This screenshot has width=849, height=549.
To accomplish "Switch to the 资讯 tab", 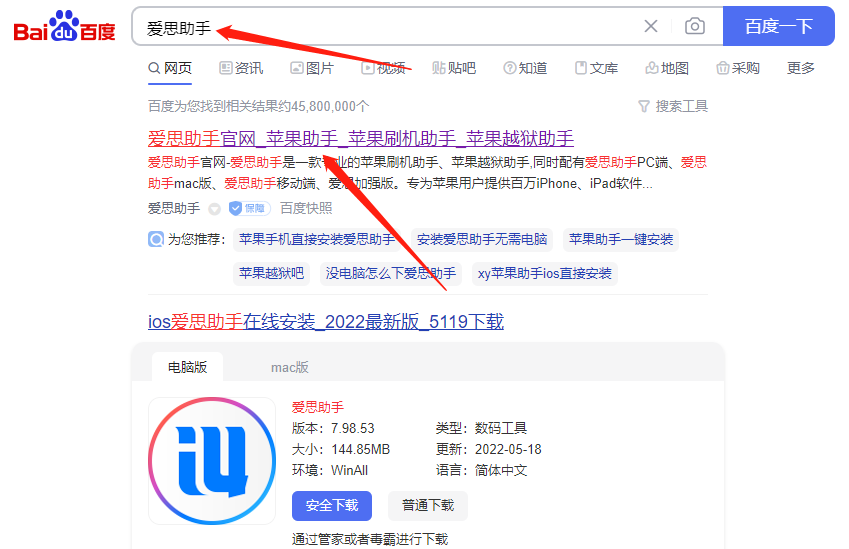I will 241,68.
